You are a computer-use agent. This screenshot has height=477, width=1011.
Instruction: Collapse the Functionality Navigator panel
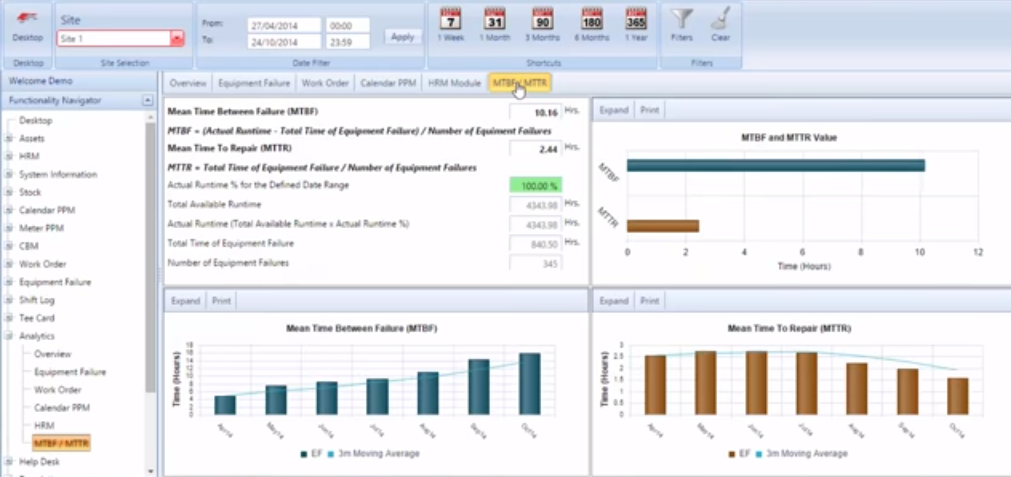click(x=148, y=101)
